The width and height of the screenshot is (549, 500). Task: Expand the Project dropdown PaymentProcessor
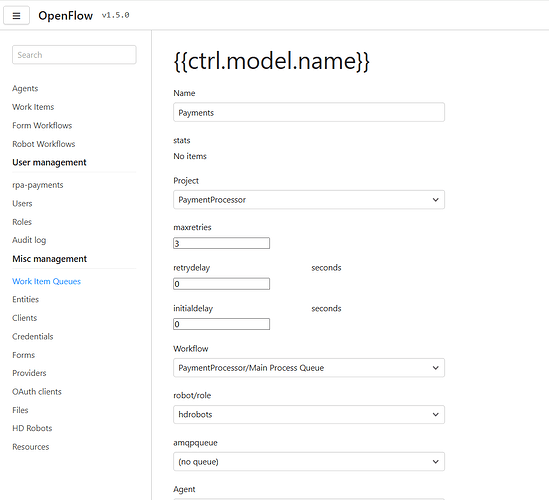[309, 200]
